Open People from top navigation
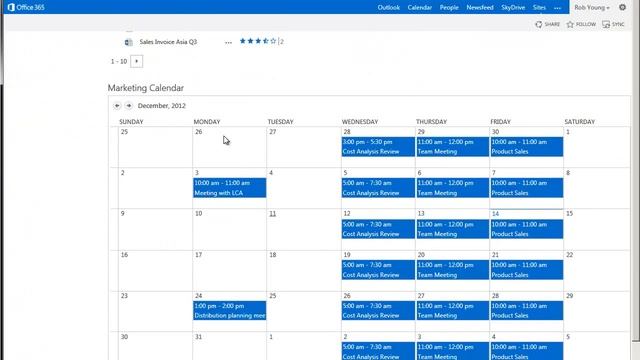This screenshot has height=360, width=640. [449, 8]
